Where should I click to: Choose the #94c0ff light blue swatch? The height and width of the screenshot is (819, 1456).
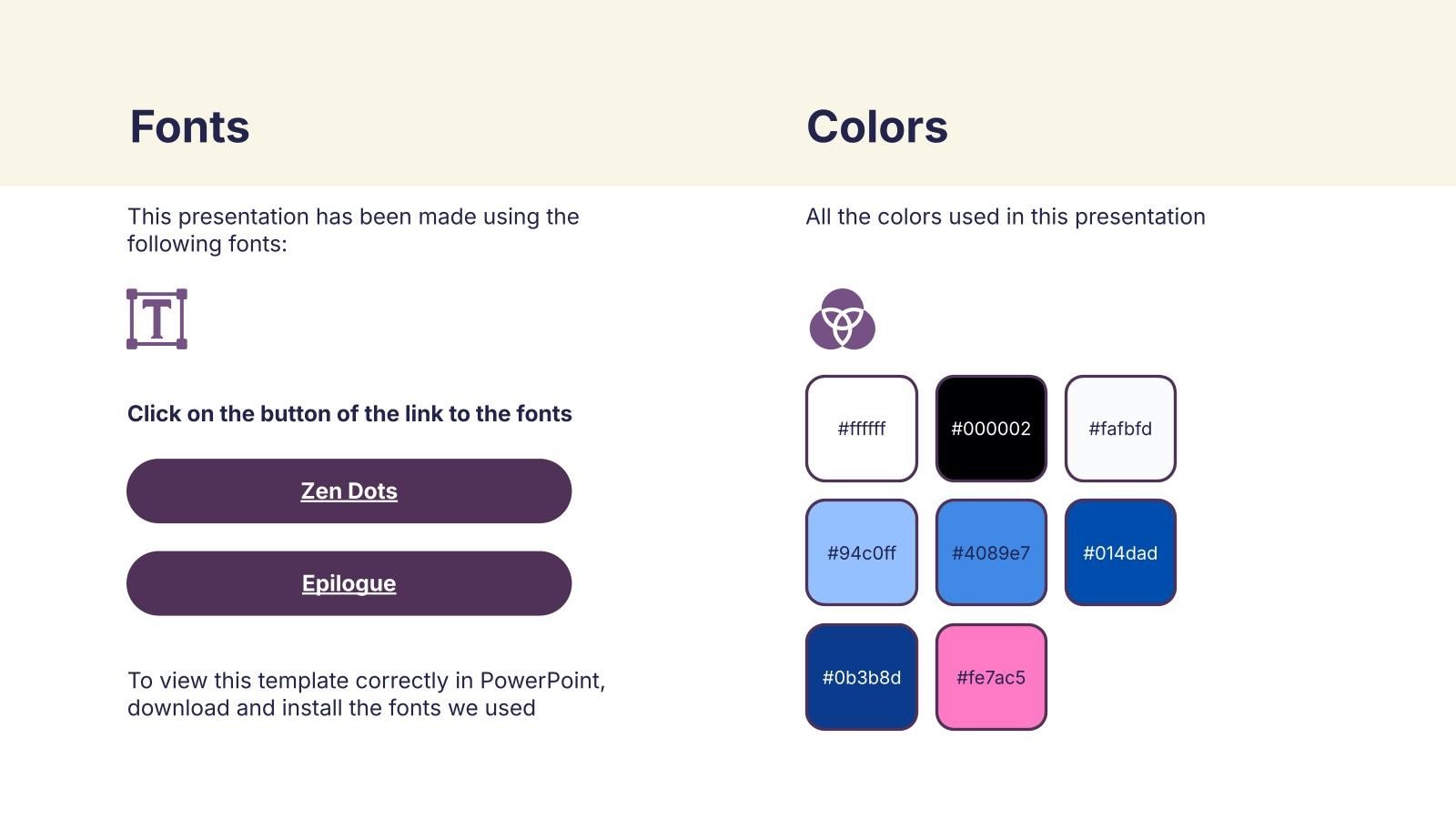861,552
